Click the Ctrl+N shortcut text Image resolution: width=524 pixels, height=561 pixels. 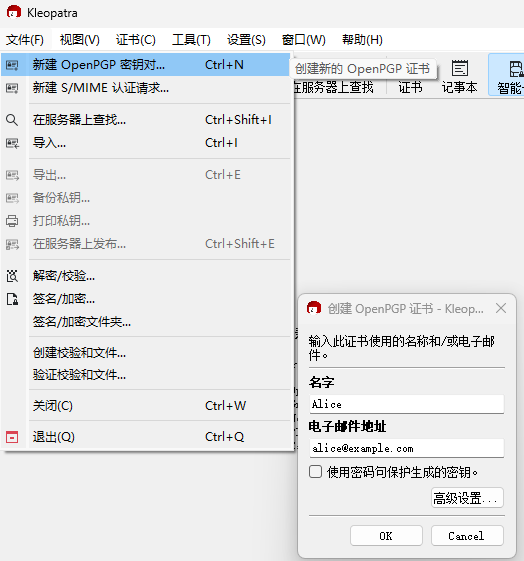(x=224, y=65)
